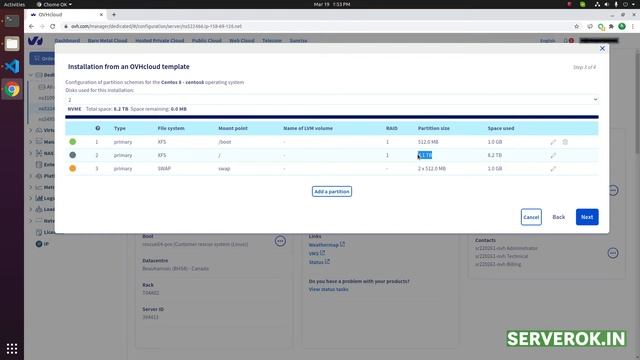Open notifications bell with red badge
Viewport: 640px width, 360px height.
point(569,40)
